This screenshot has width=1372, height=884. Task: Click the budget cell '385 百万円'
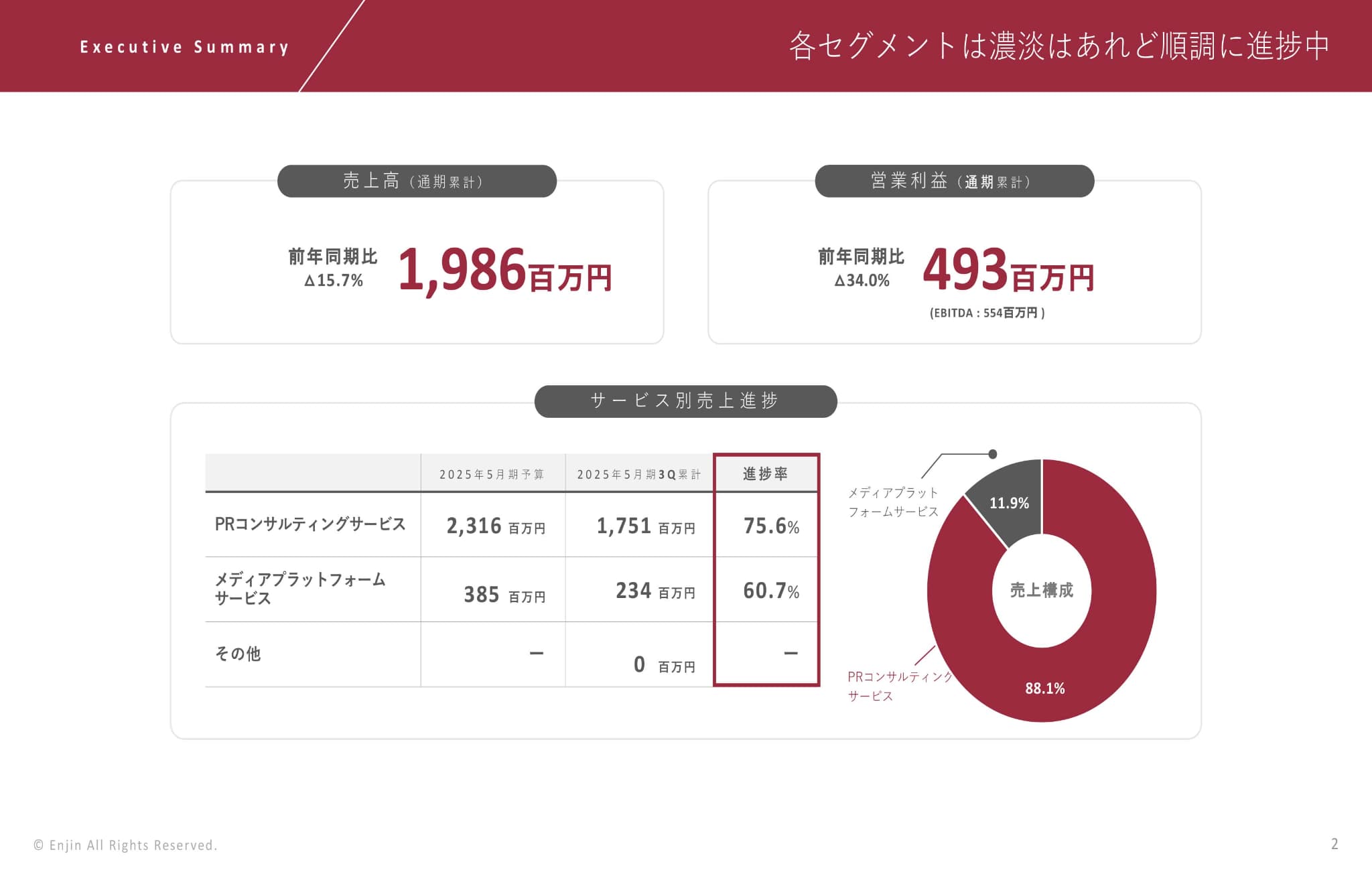tap(504, 595)
